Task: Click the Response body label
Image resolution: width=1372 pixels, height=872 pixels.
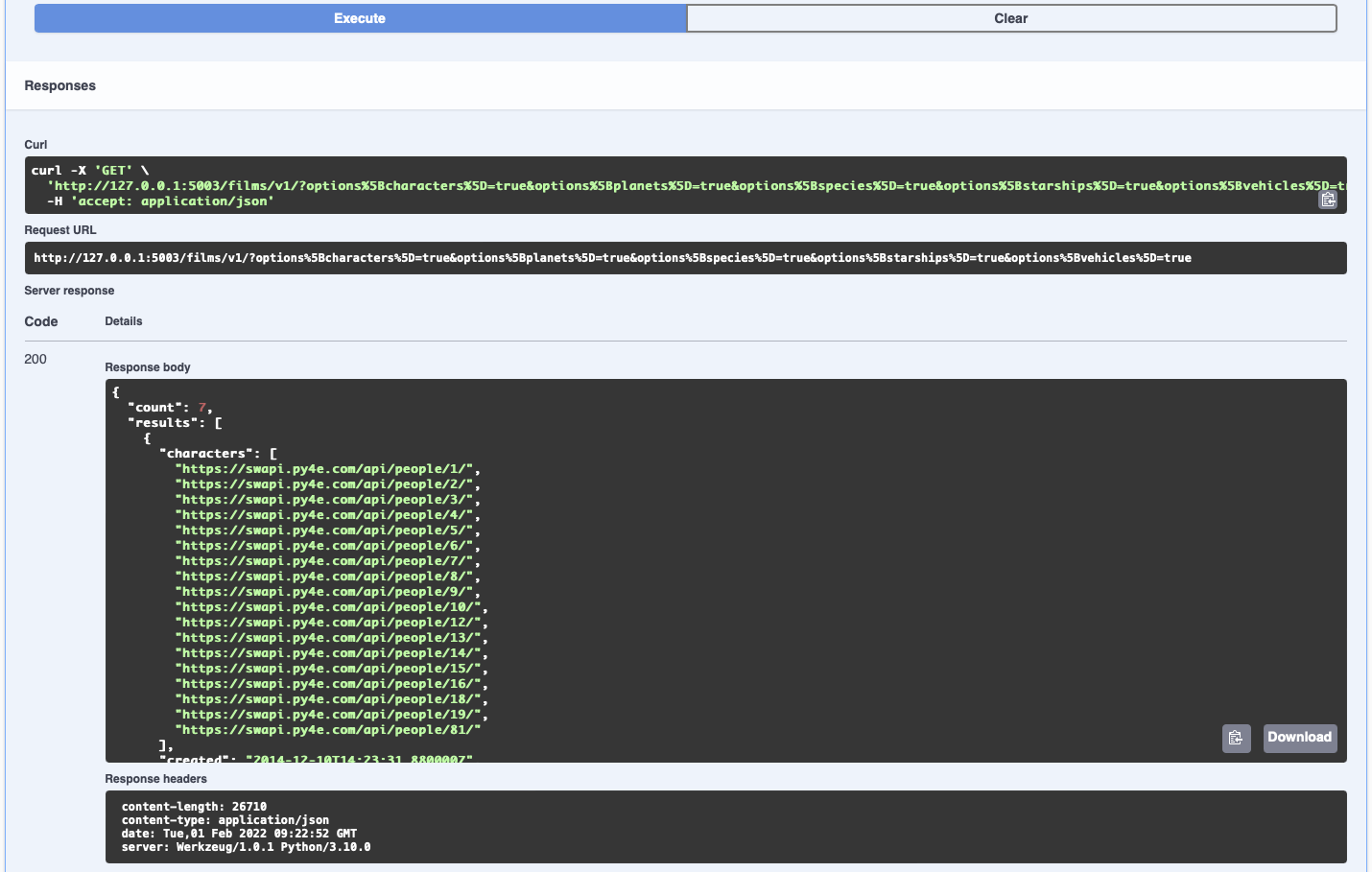Action: [148, 367]
